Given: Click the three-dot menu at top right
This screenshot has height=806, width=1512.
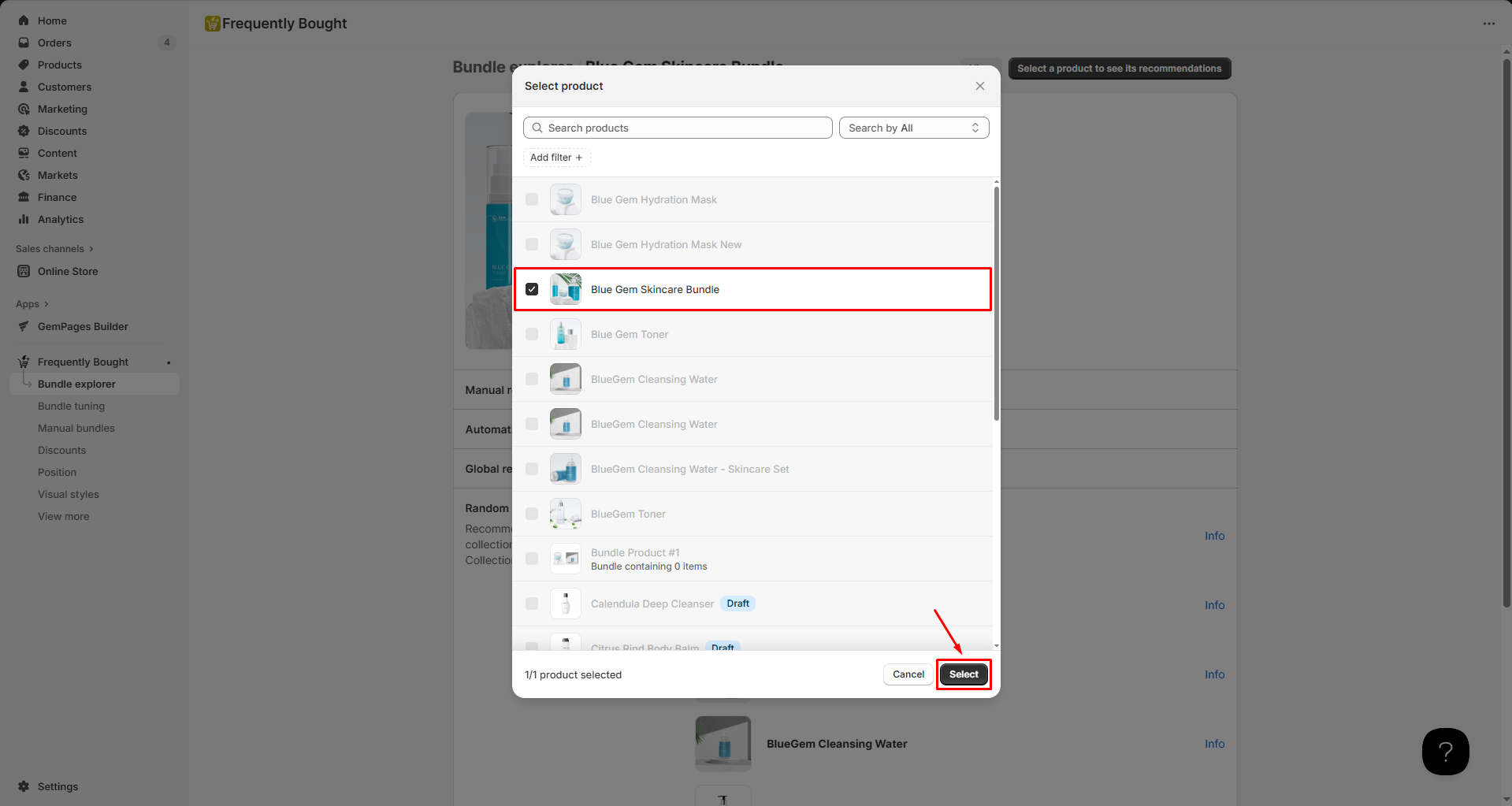Looking at the screenshot, I should coord(1488,24).
